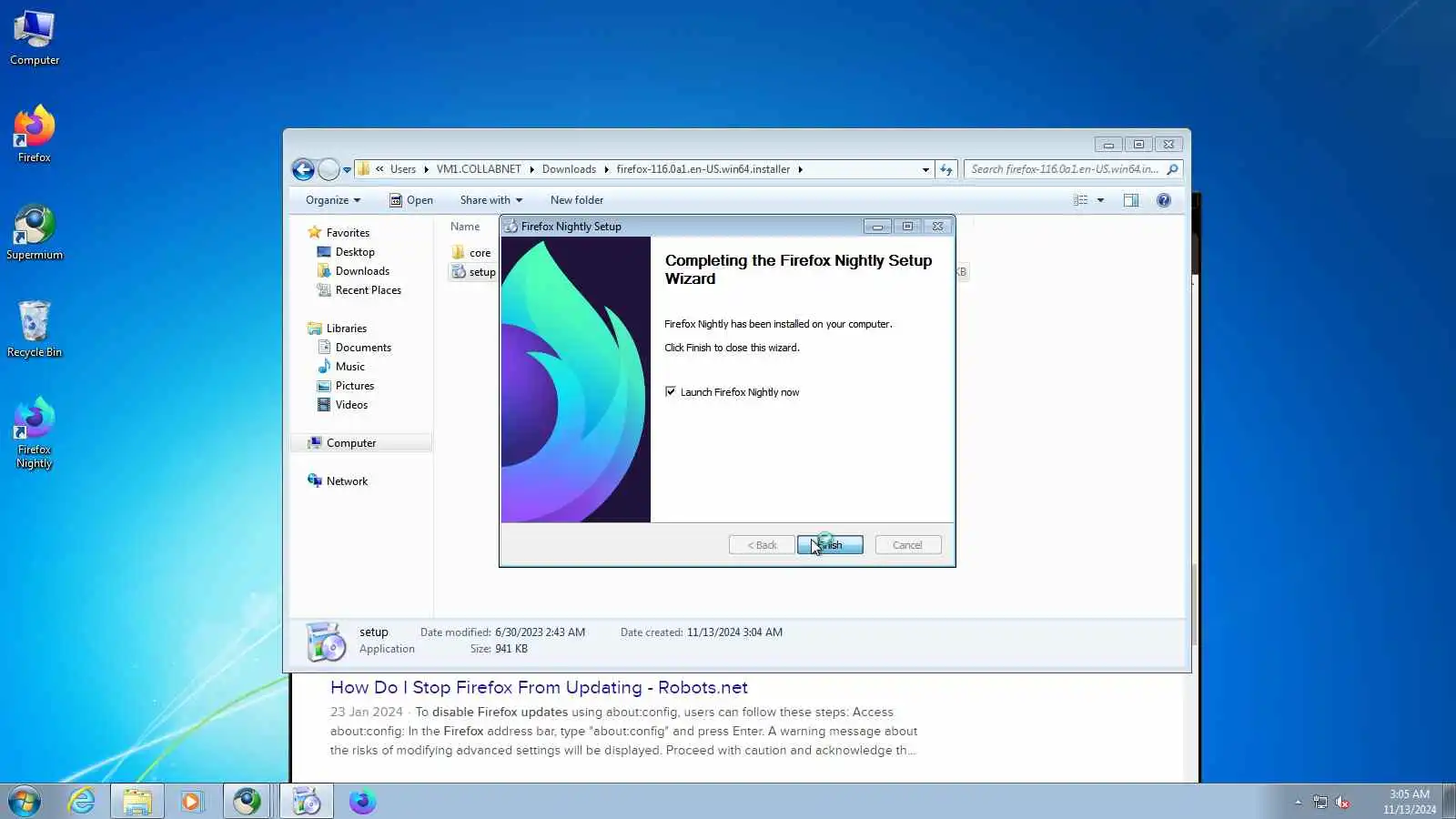Screen dimensions: 1456x819
Task: Click Cancel in the setup wizard
Action: (907, 545)
